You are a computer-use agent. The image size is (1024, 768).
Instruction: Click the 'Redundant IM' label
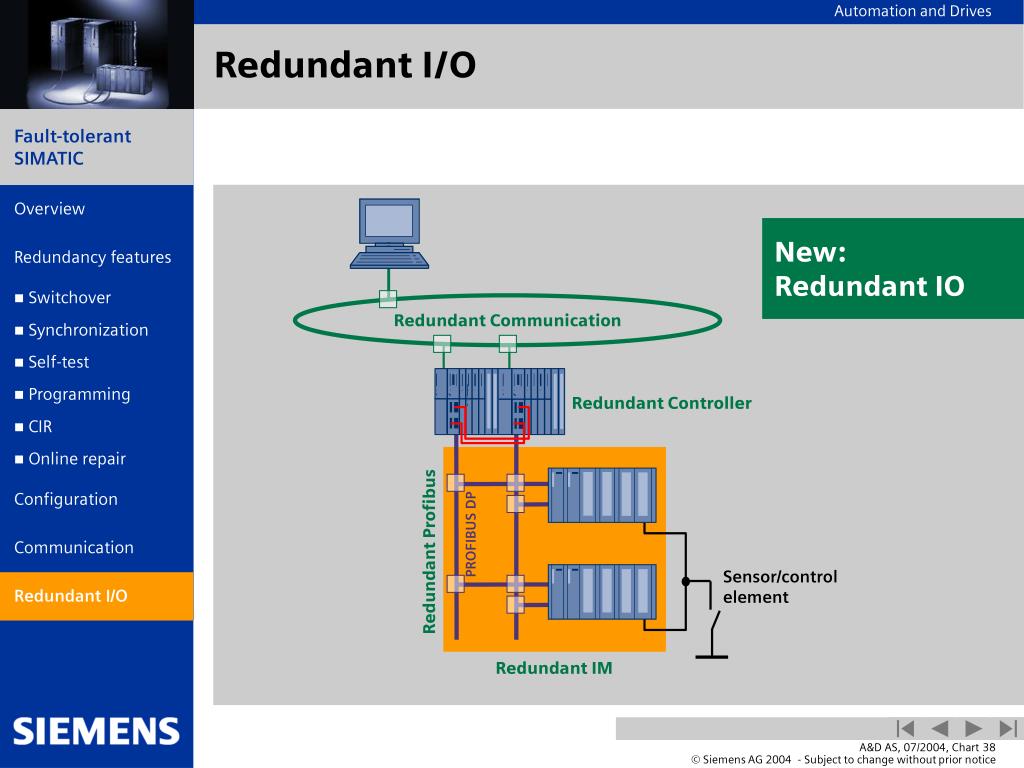pyautogui.click(x=554, y=668)
